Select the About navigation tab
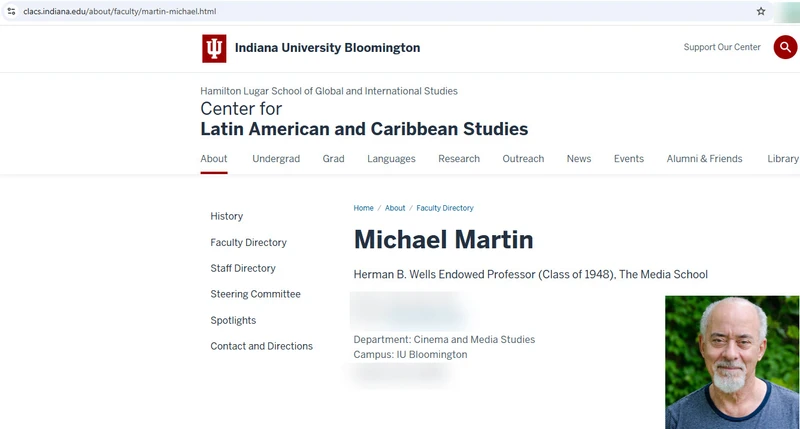Screen dimensions: 800x429 point(214,159)
